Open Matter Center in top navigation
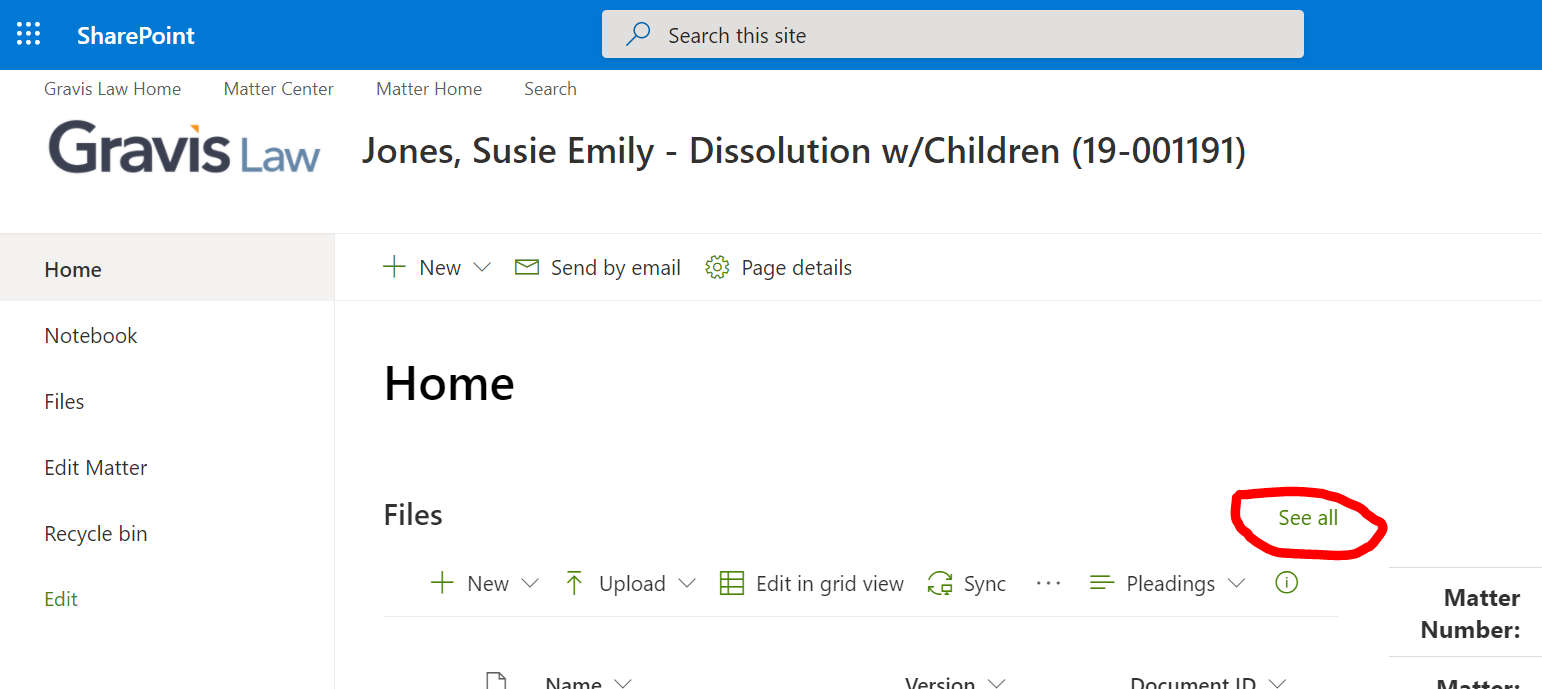1542x689 pixels. (279, 89)
